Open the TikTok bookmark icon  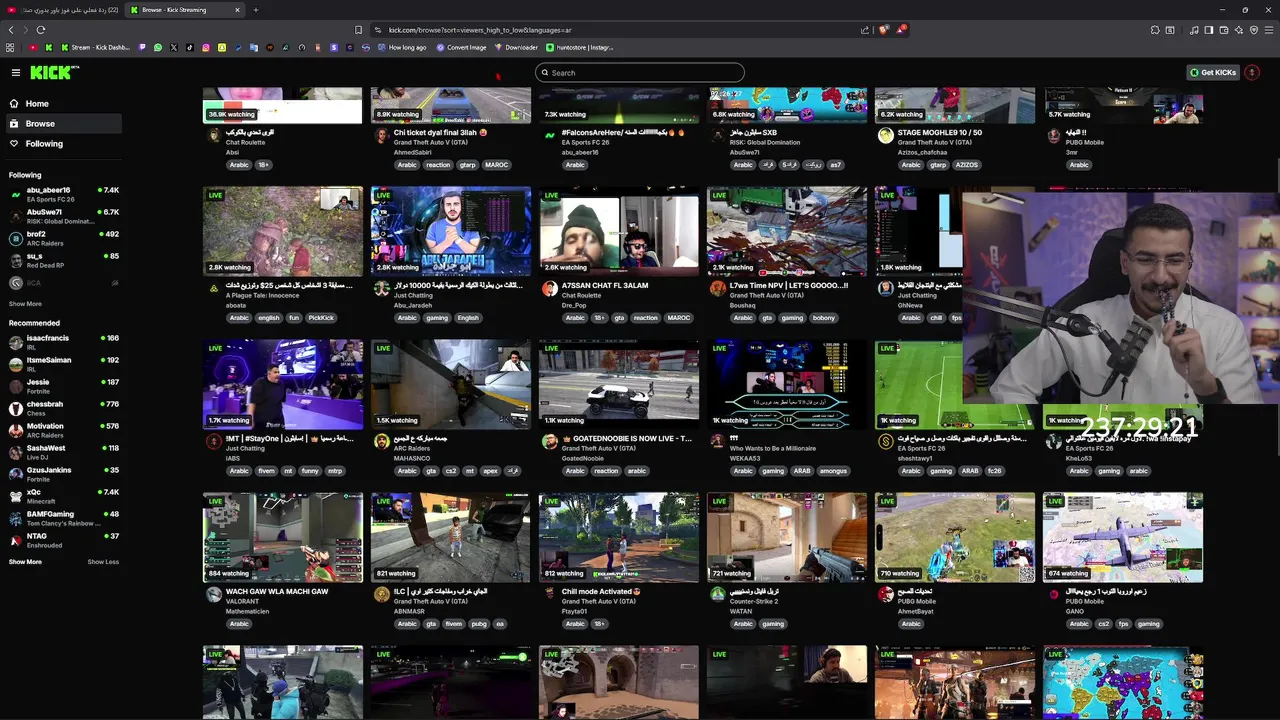pos(190,47)
